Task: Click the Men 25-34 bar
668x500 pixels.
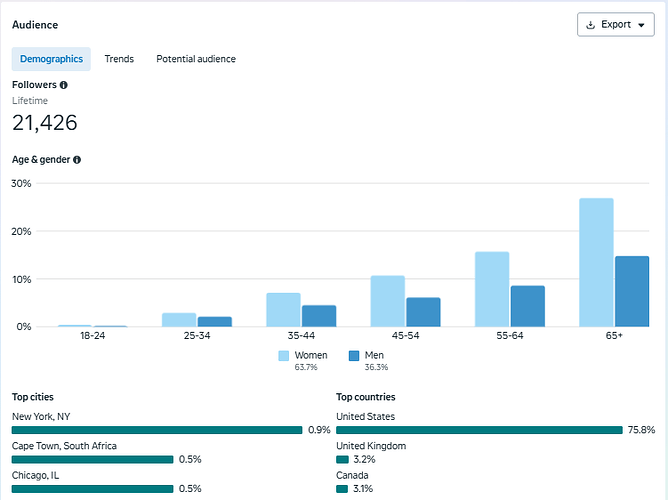Action: coord(215,322)
